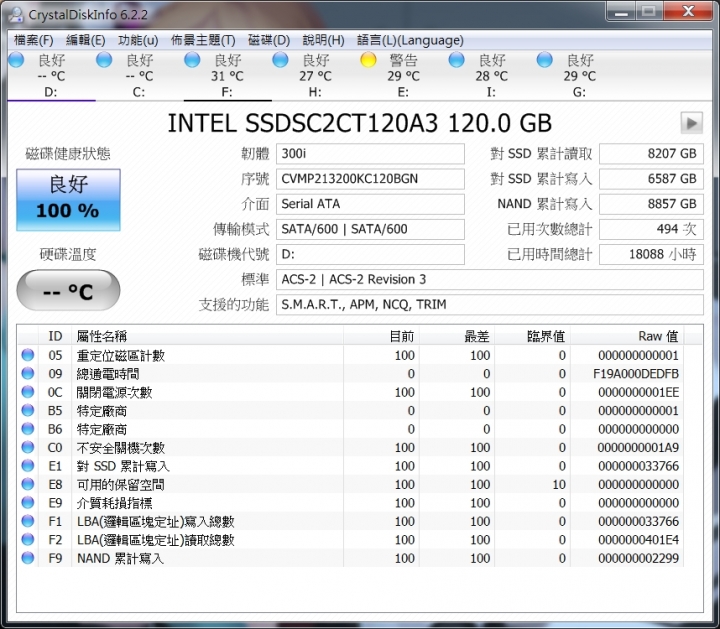Viewport: 720px width, 629px height.
Task: Click raw value 0000000401E4
Action: (638, 539)
